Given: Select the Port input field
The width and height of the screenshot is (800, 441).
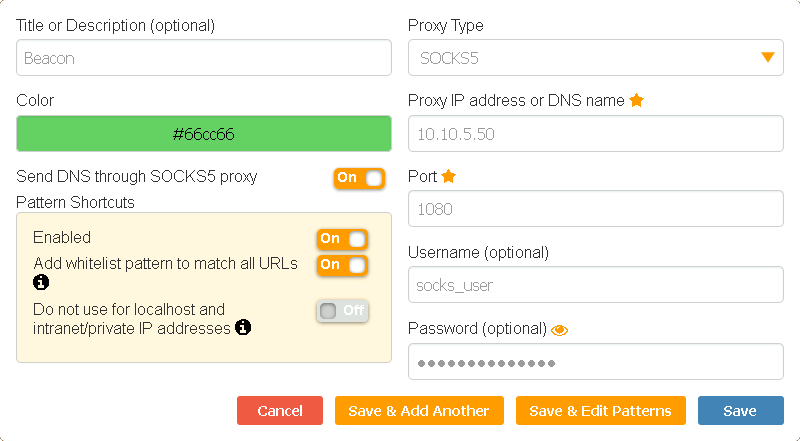Looking at the screenshot, I should (595, 209).
